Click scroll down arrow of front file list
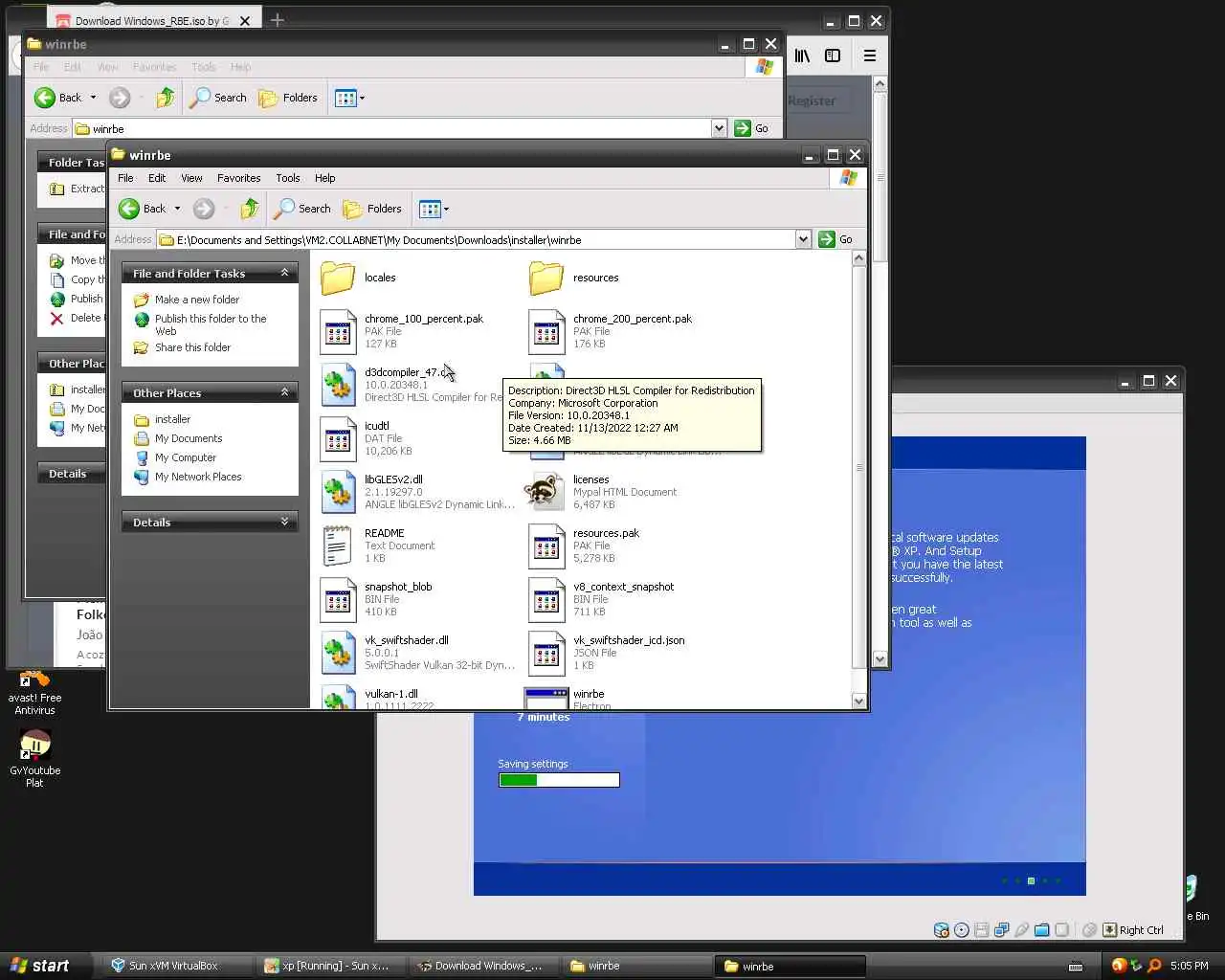The height and width of the screenshot is (980, 1225). pyautogui.click(x=858, y=701)
